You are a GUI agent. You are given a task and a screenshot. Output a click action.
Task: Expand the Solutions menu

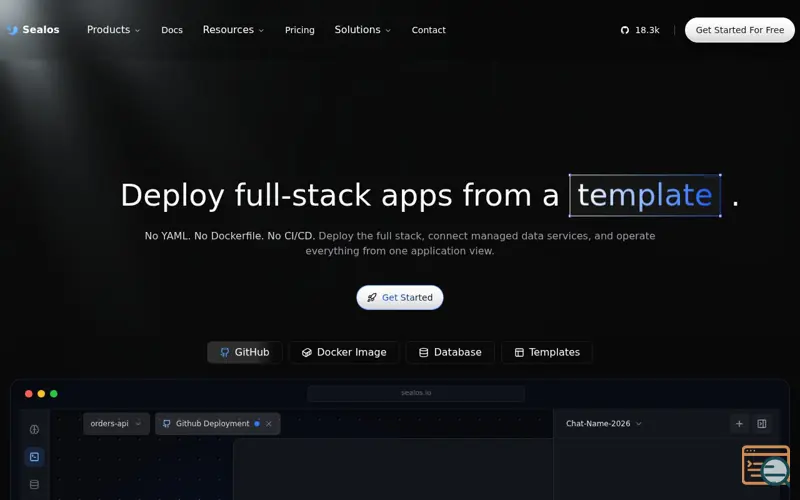(x=363, y=30)
